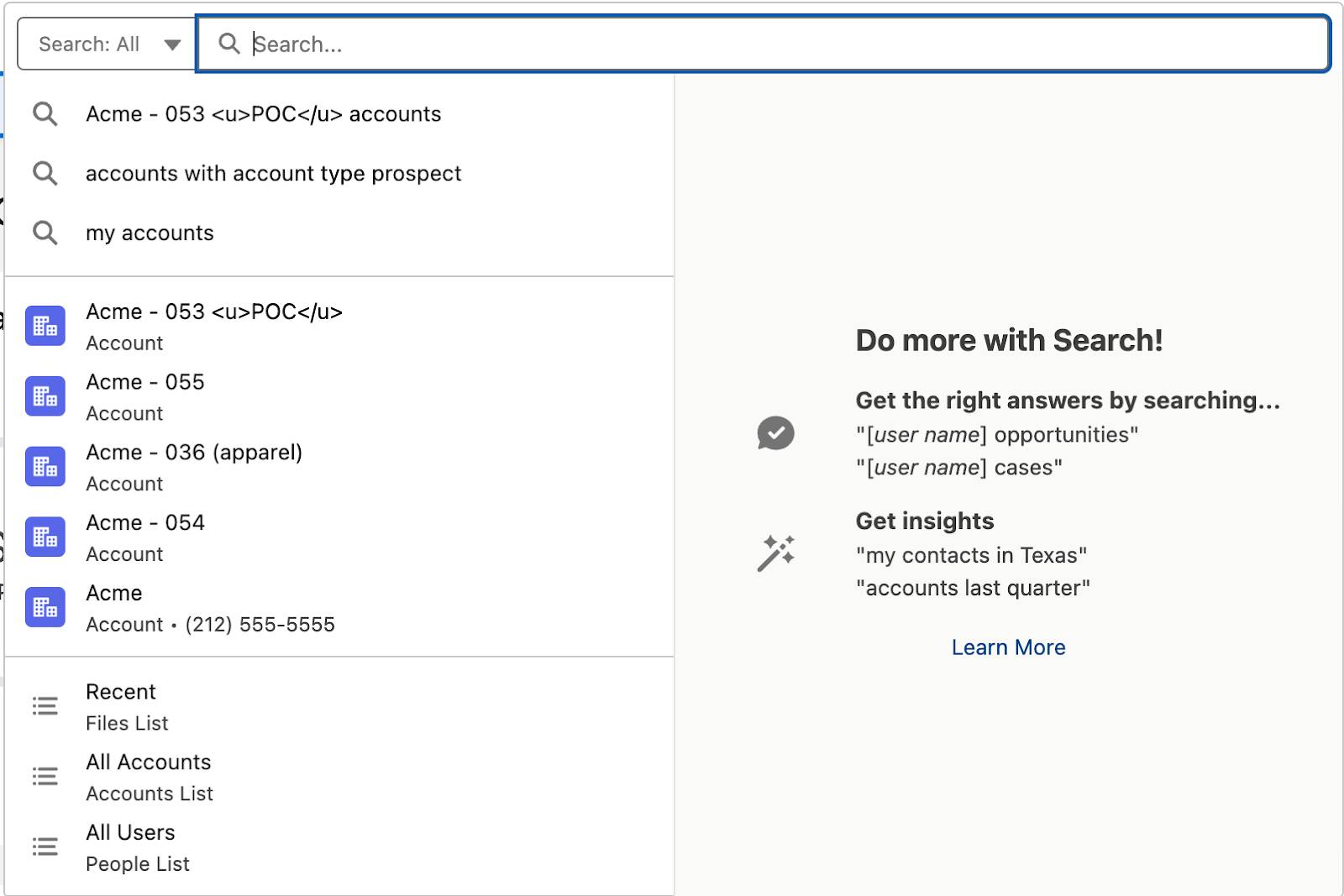Click the dropdown arrow beside Search: All
The height and width of the screenshot is (896, 1344).
(172, 45)
